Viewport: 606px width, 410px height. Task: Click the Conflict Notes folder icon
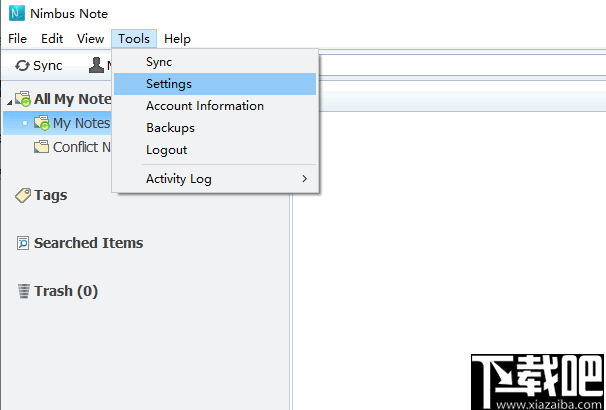click(41, 147)
